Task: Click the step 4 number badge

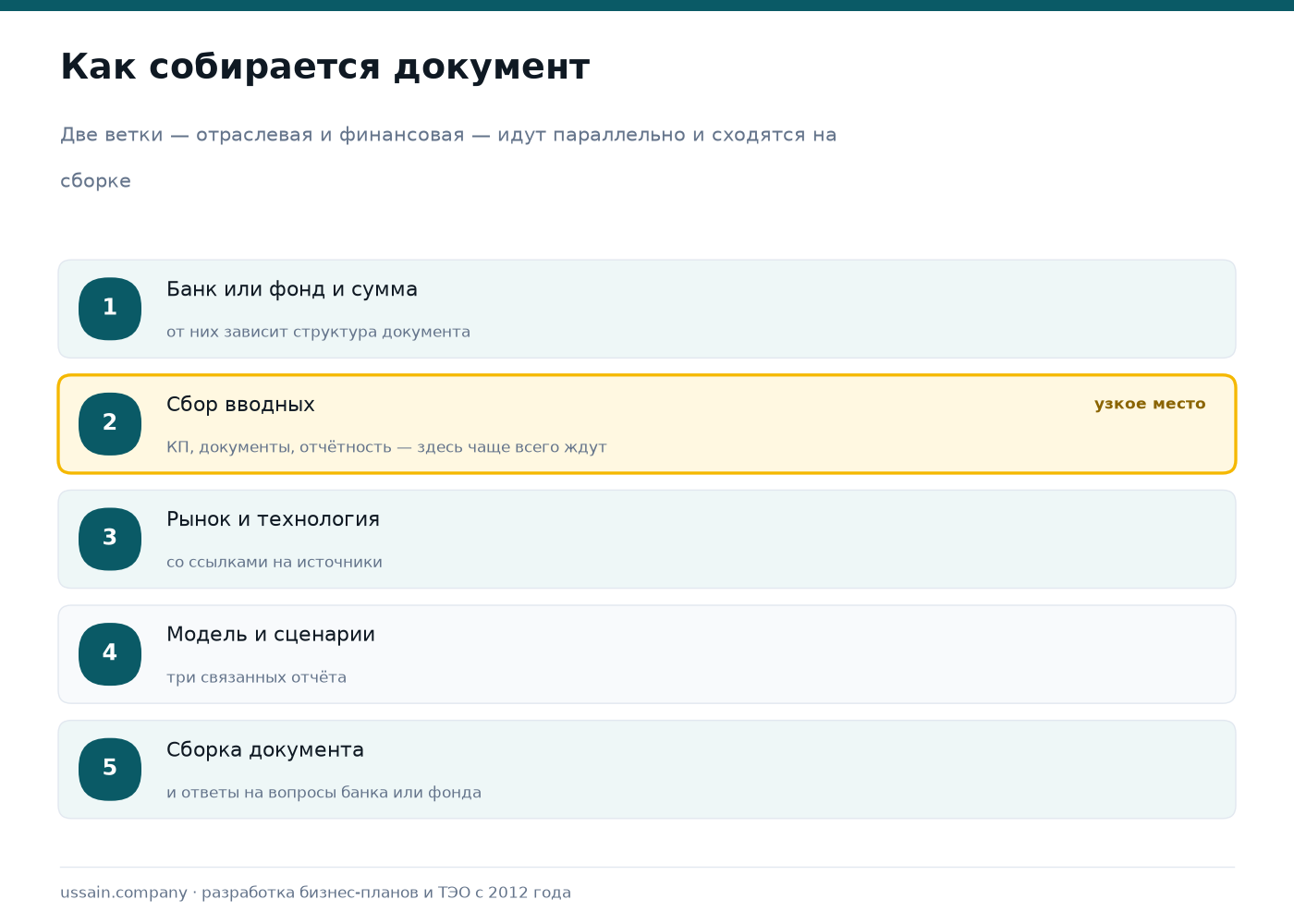Action: (x=110, y=654)
